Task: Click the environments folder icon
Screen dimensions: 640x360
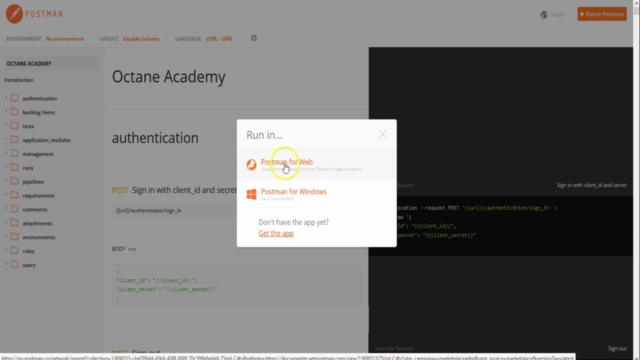Action: pyautogui.click(x=15, y=236)
